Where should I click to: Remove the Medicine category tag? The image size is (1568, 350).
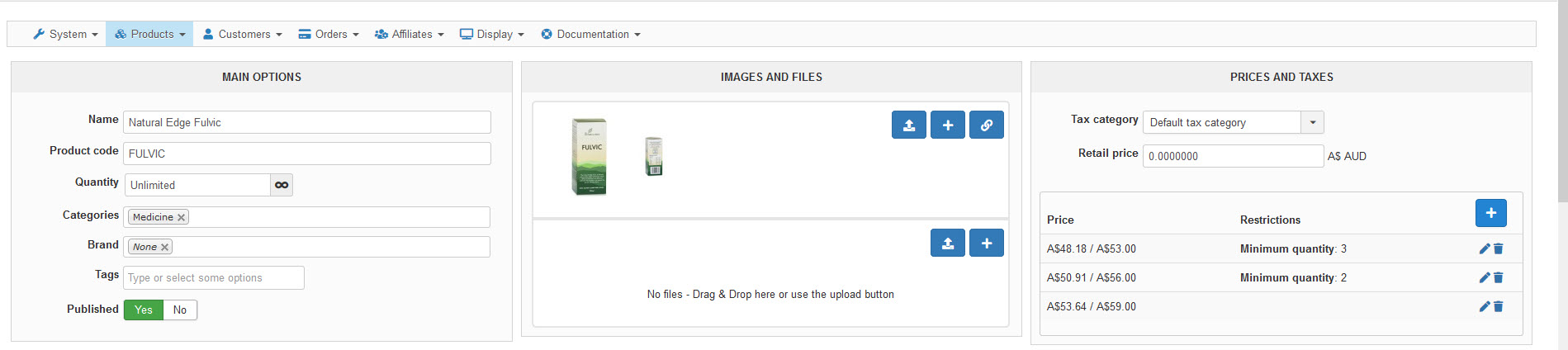(181, 217)
